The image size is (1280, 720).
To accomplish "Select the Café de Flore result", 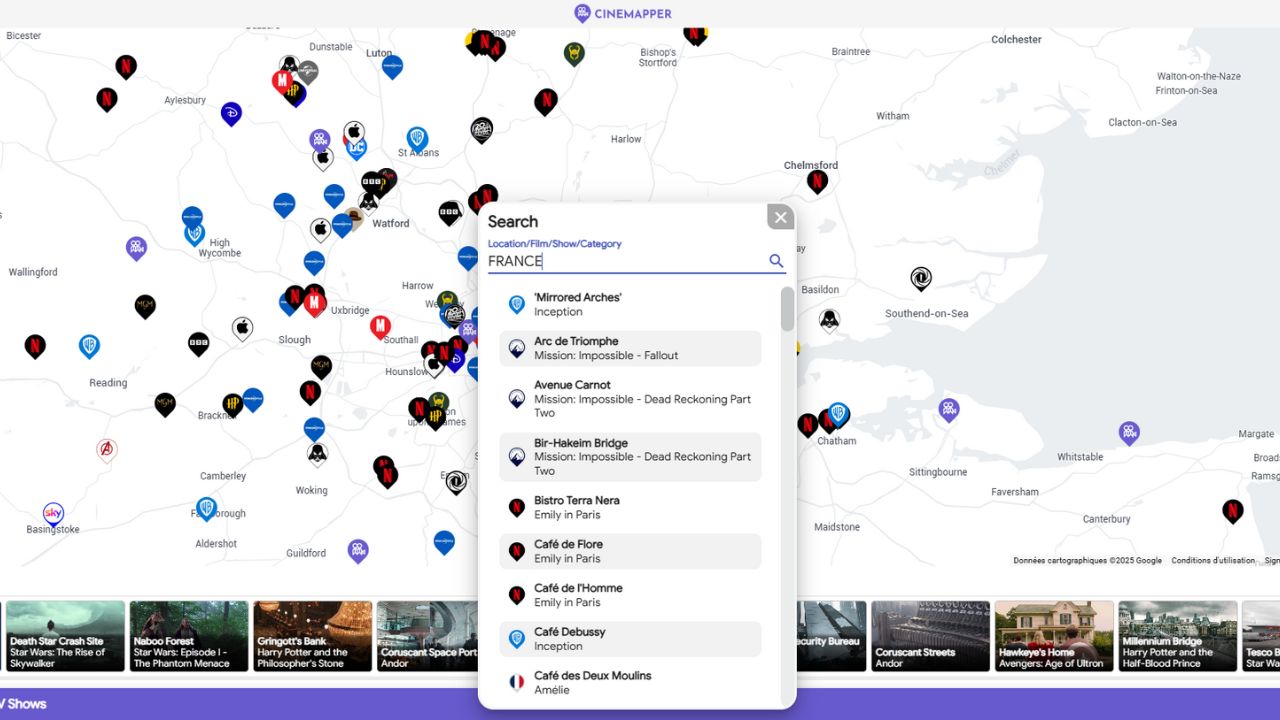I will 630,551.
